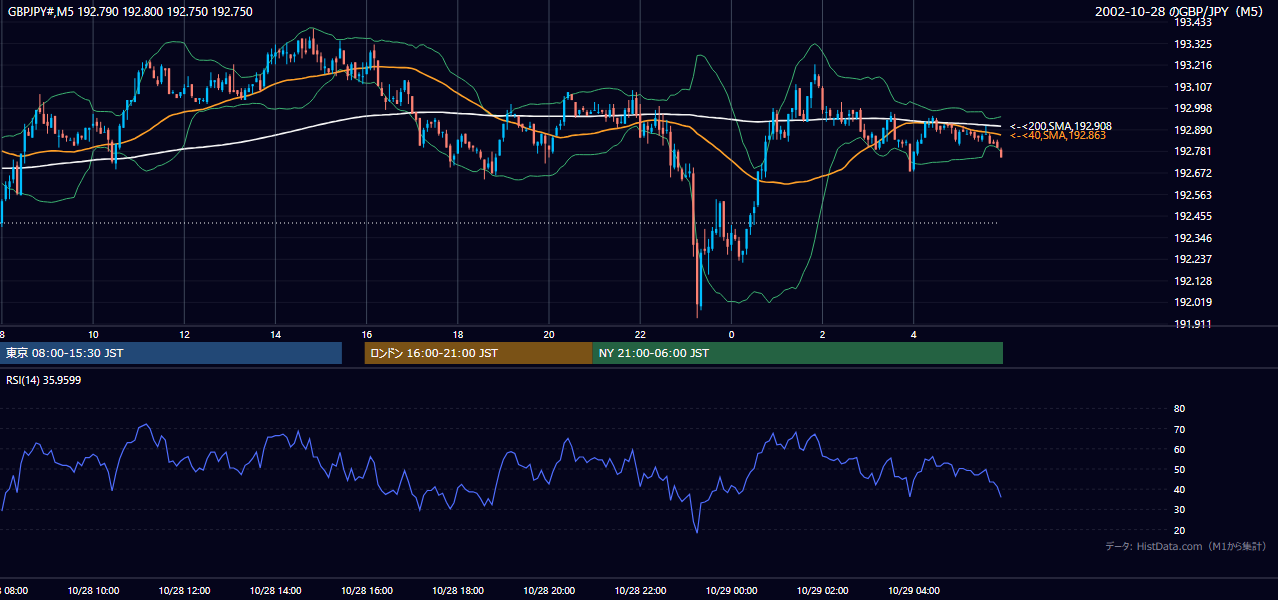This screenshot has height=600, width=1278.
Task: Click the 193.107 price axis label
Action: [x=1192, y=87]
